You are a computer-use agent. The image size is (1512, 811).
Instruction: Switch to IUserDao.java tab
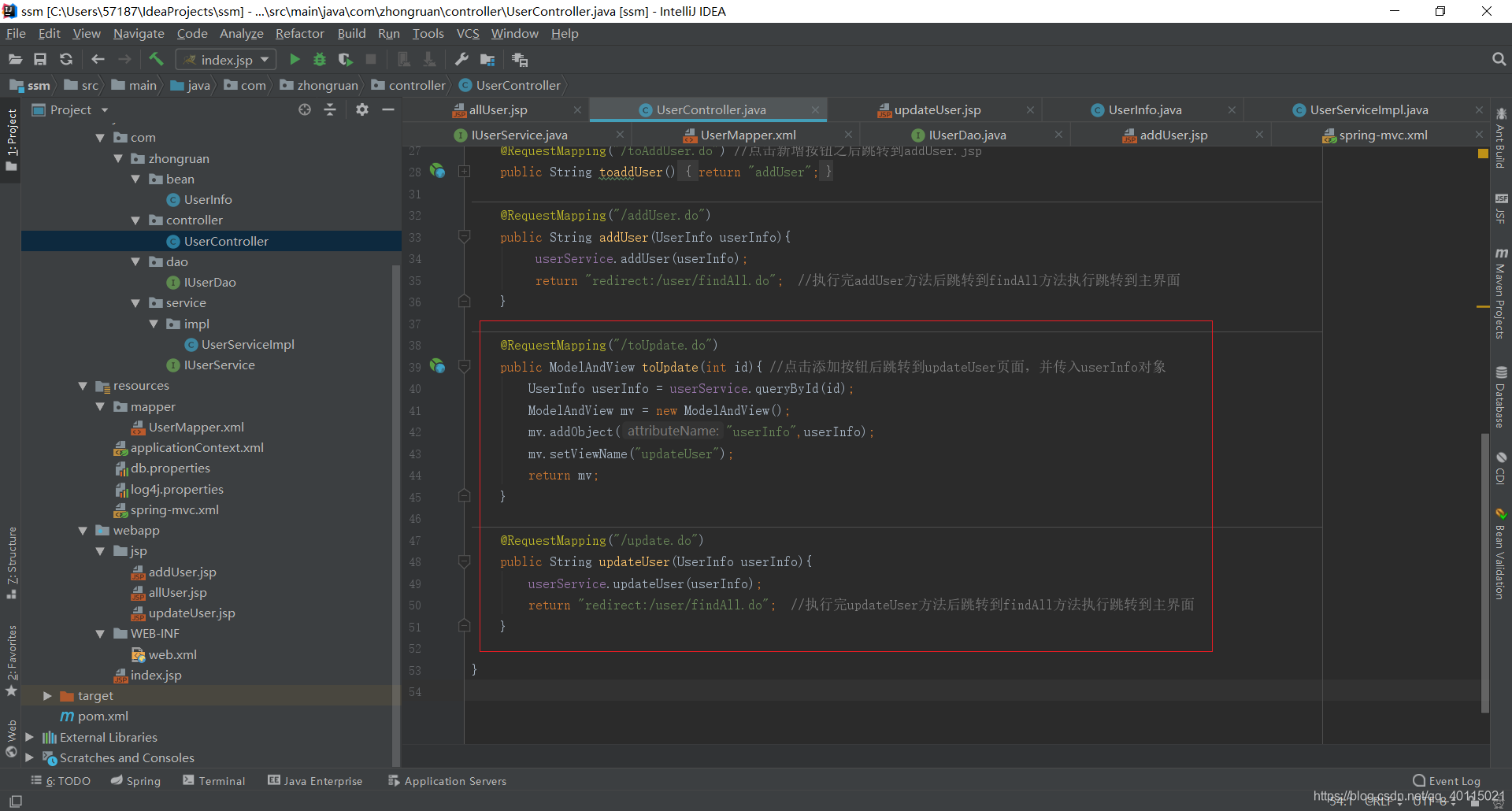[x=966, y=135]
